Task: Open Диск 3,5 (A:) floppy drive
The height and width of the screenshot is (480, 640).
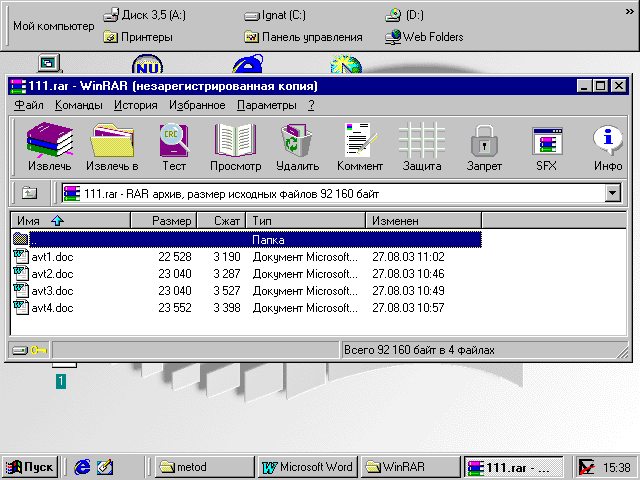Action: coord(144,15)
